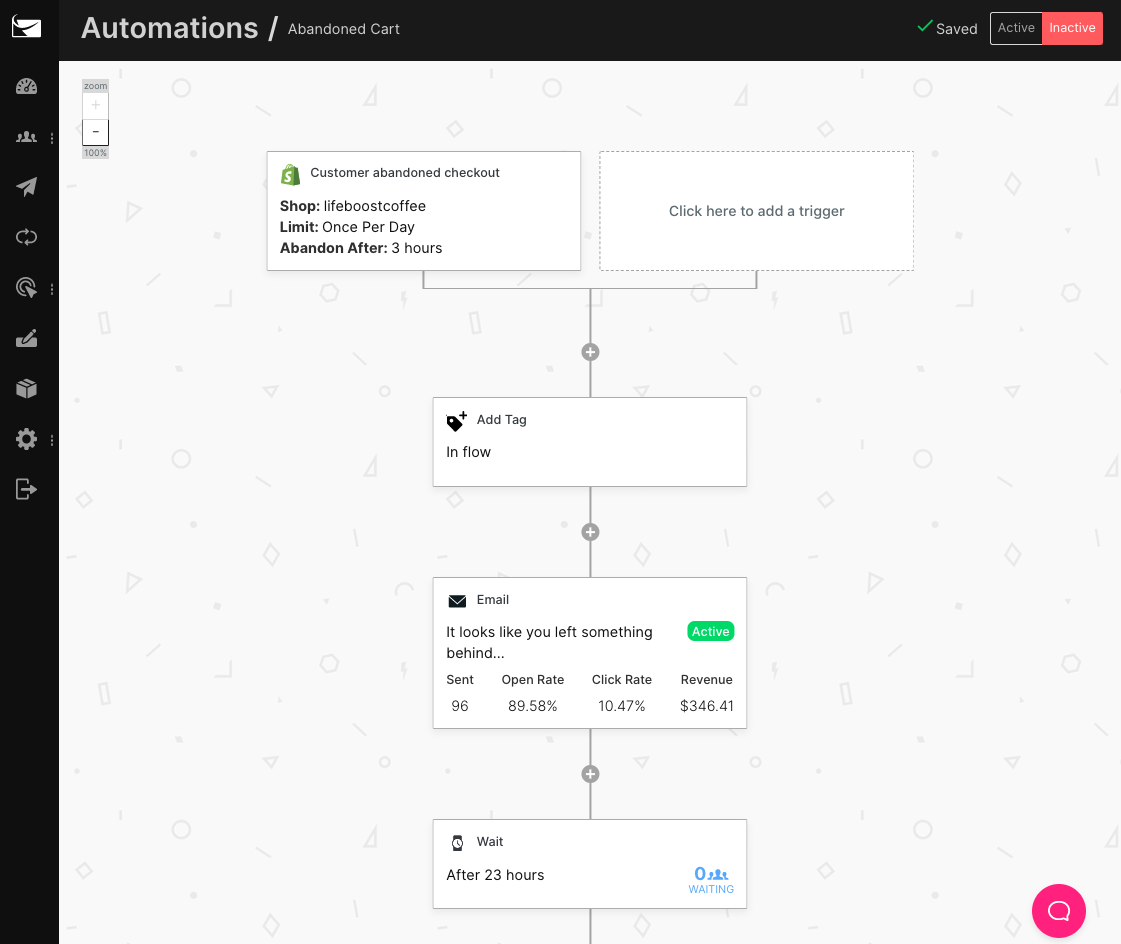Click the green Active badge on the email

(x=711, y=631)
